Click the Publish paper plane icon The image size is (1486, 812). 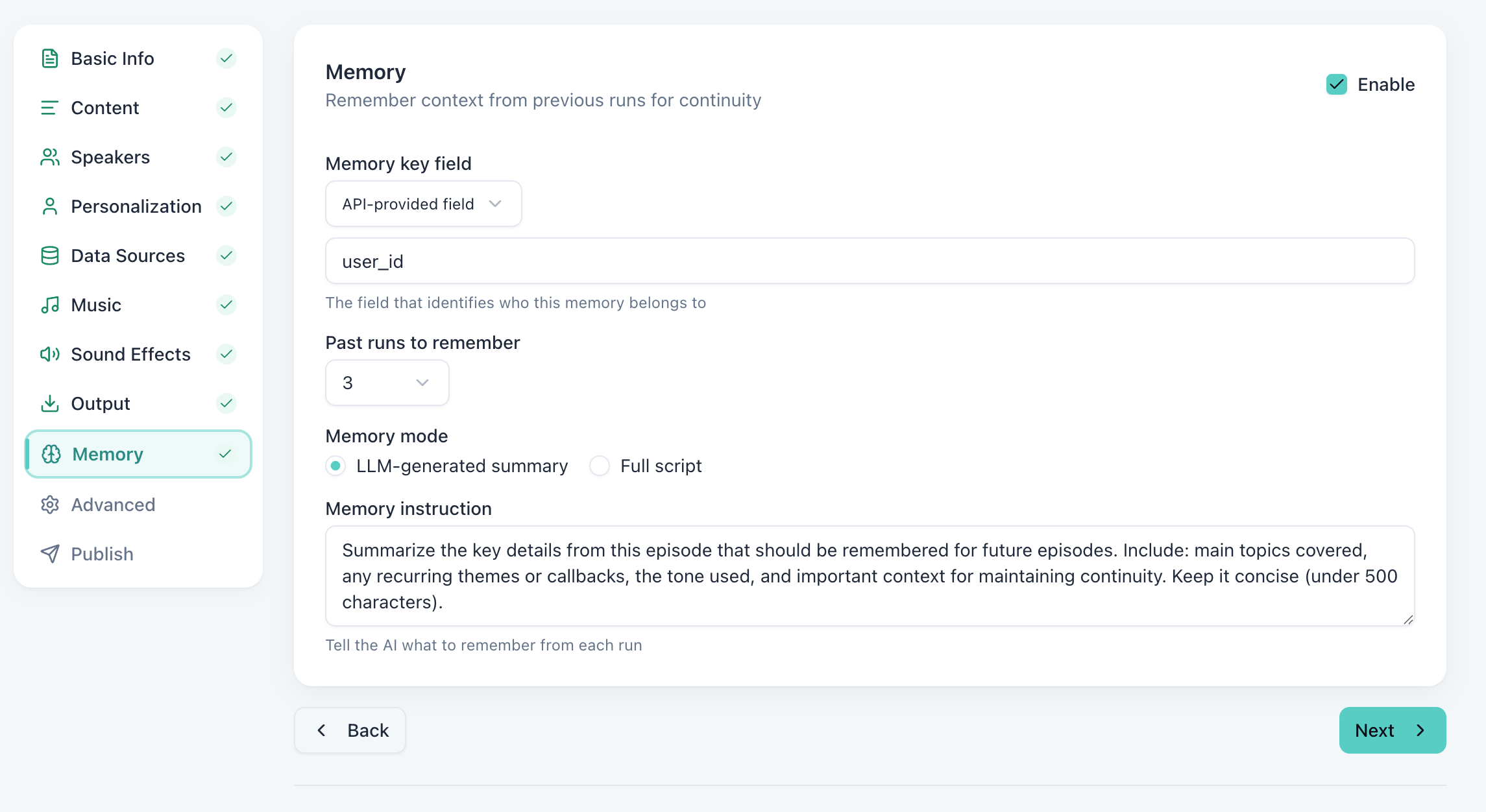coord(49,553)
